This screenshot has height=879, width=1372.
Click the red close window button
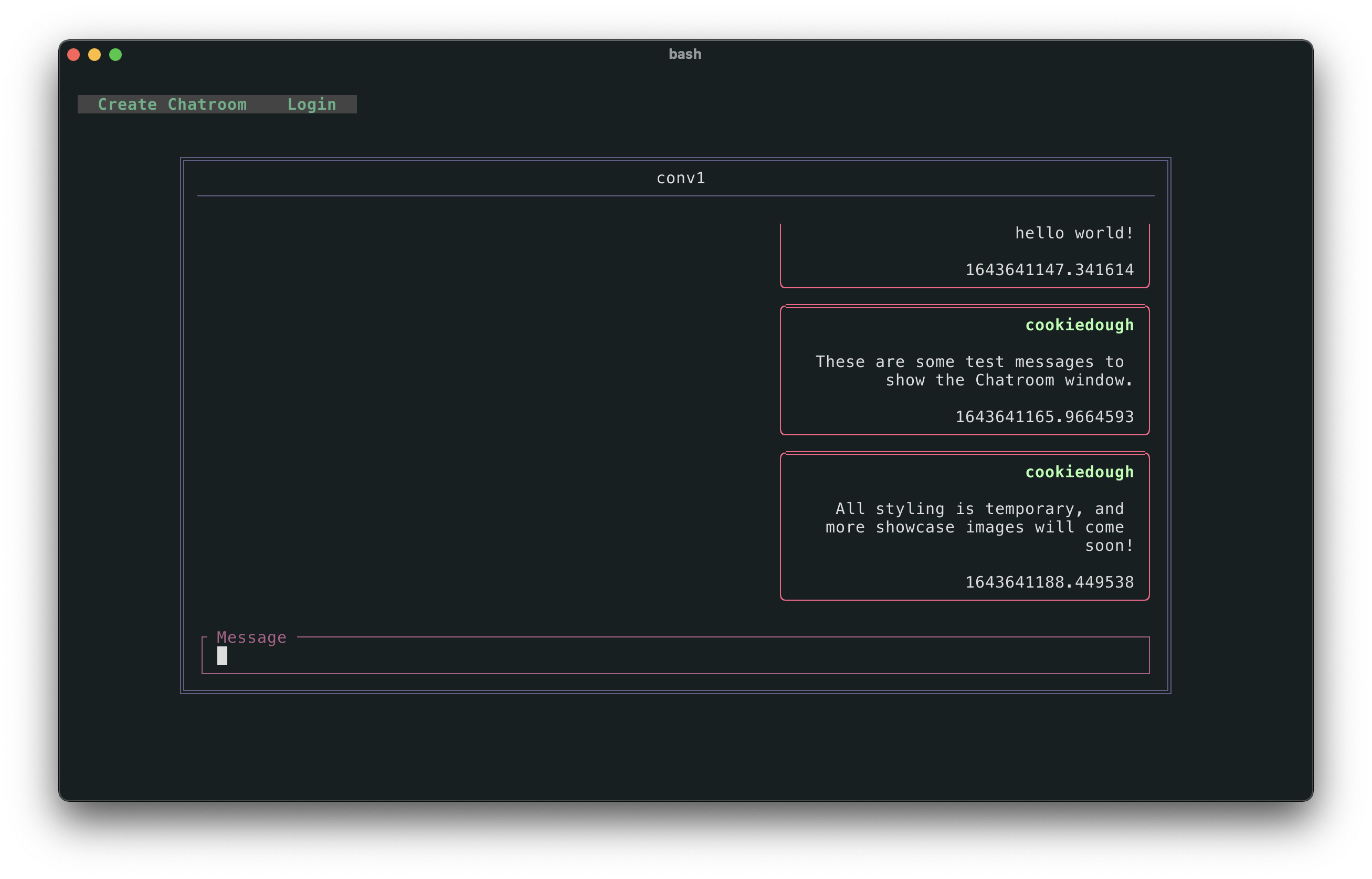pyautogui.click(x=73, y=55)
